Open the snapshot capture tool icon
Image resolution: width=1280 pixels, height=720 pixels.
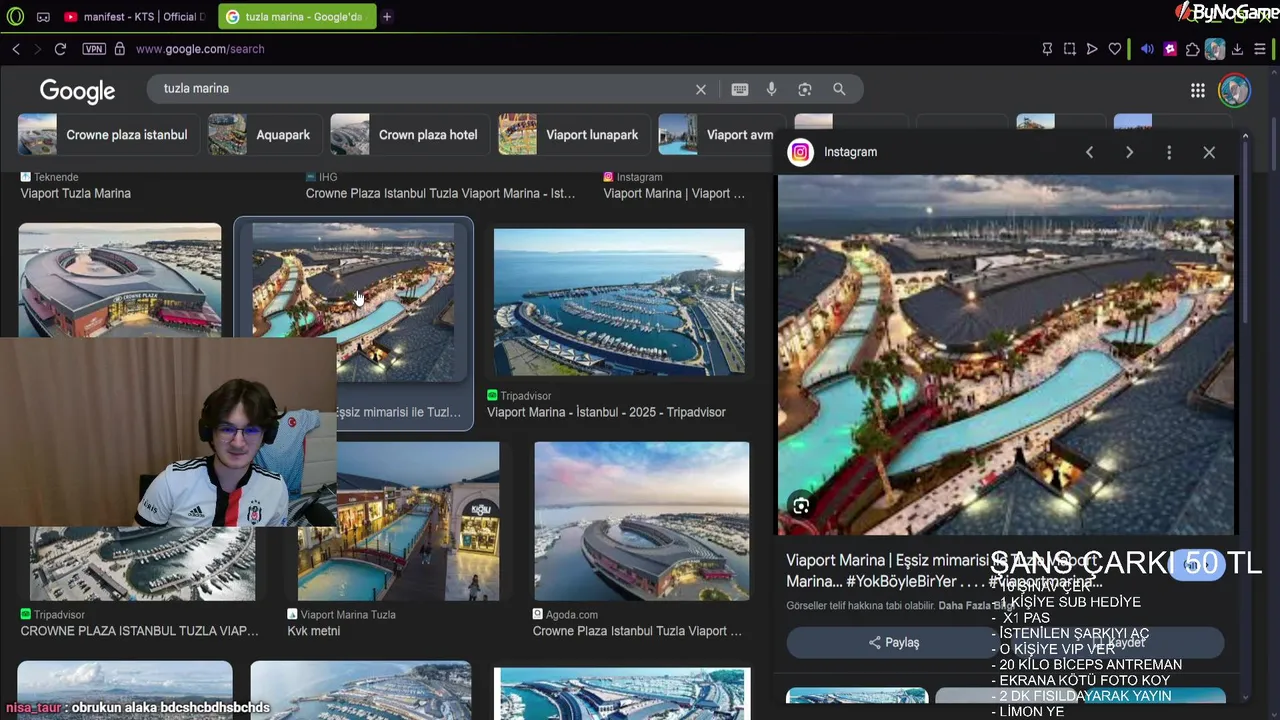[x=1070, y=49]
